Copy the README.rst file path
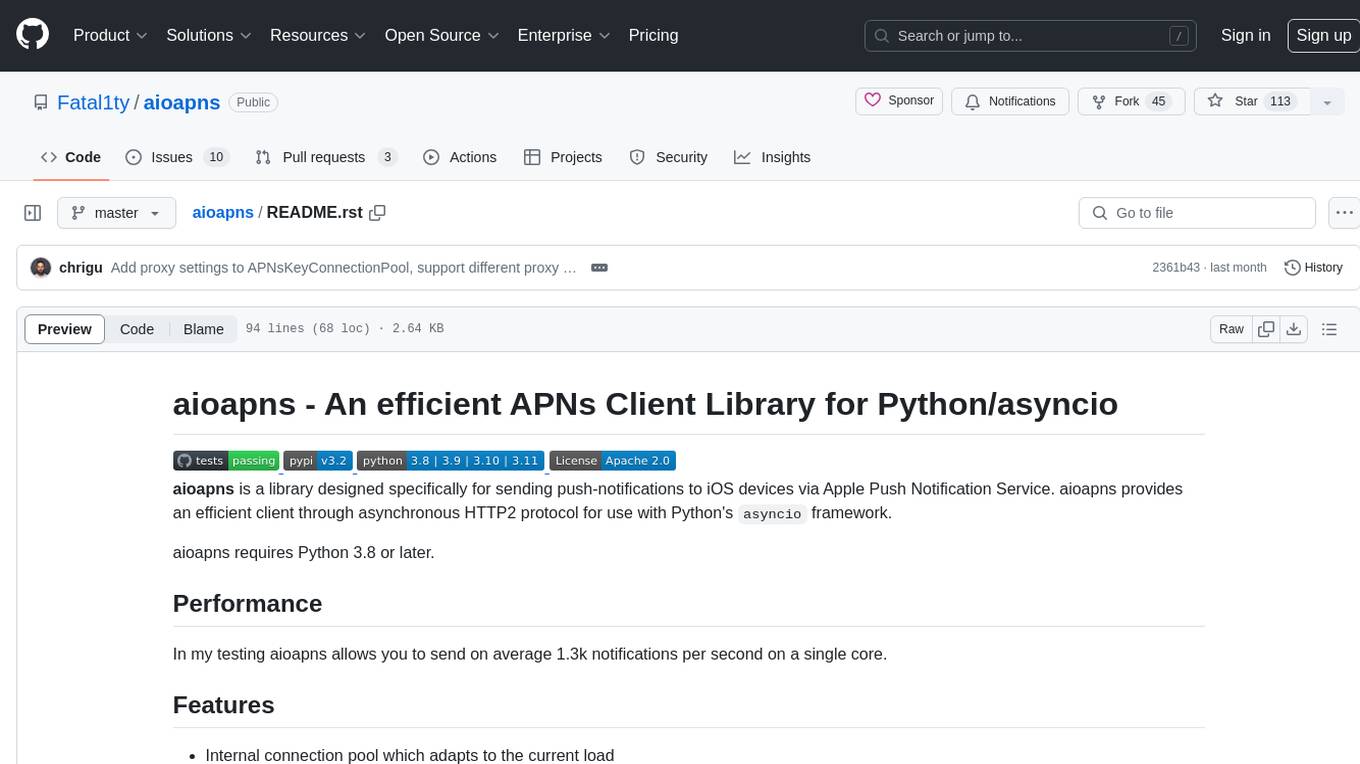 (377, 213)
